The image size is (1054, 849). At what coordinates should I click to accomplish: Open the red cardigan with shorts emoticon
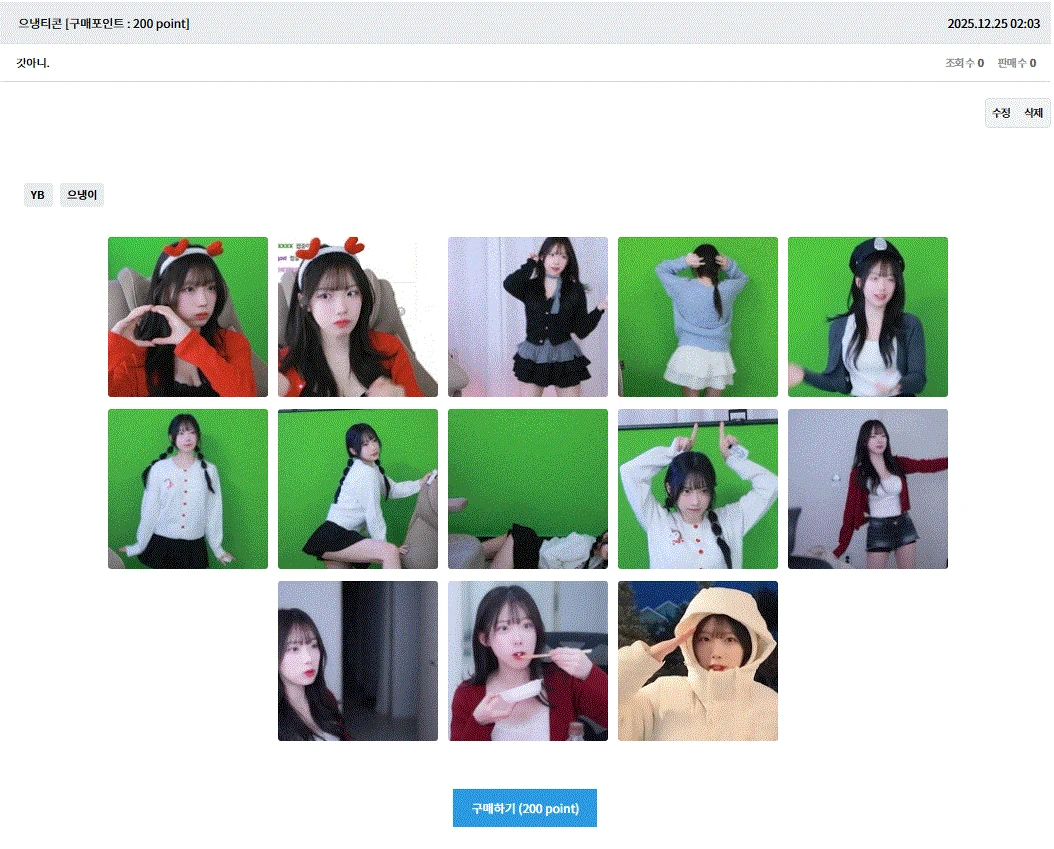click(867, 488)
